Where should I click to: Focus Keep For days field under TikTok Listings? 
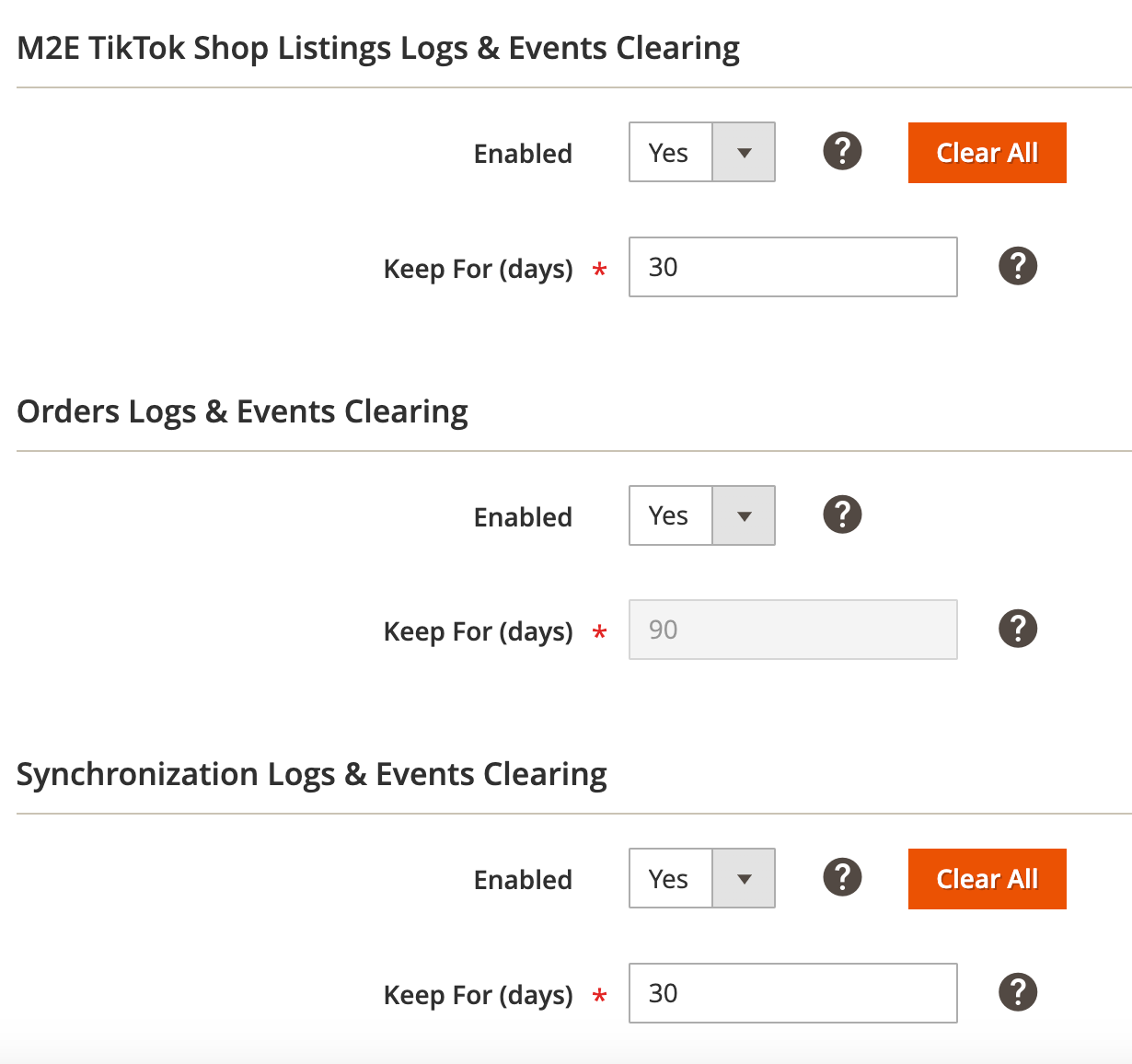coord(792,267)
